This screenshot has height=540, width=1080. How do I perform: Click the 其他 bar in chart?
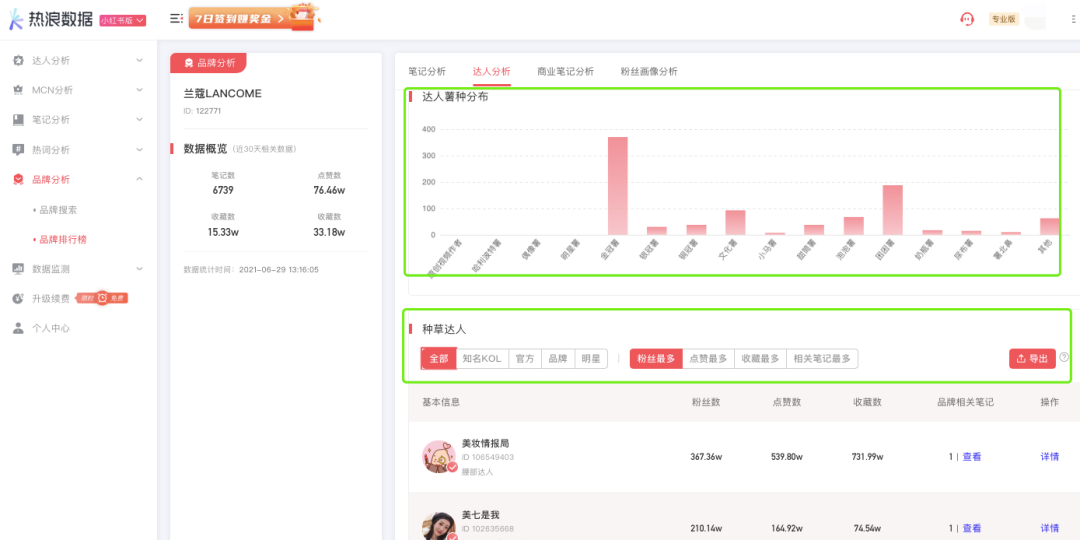pyautogui.click(x=1050, y=227)
